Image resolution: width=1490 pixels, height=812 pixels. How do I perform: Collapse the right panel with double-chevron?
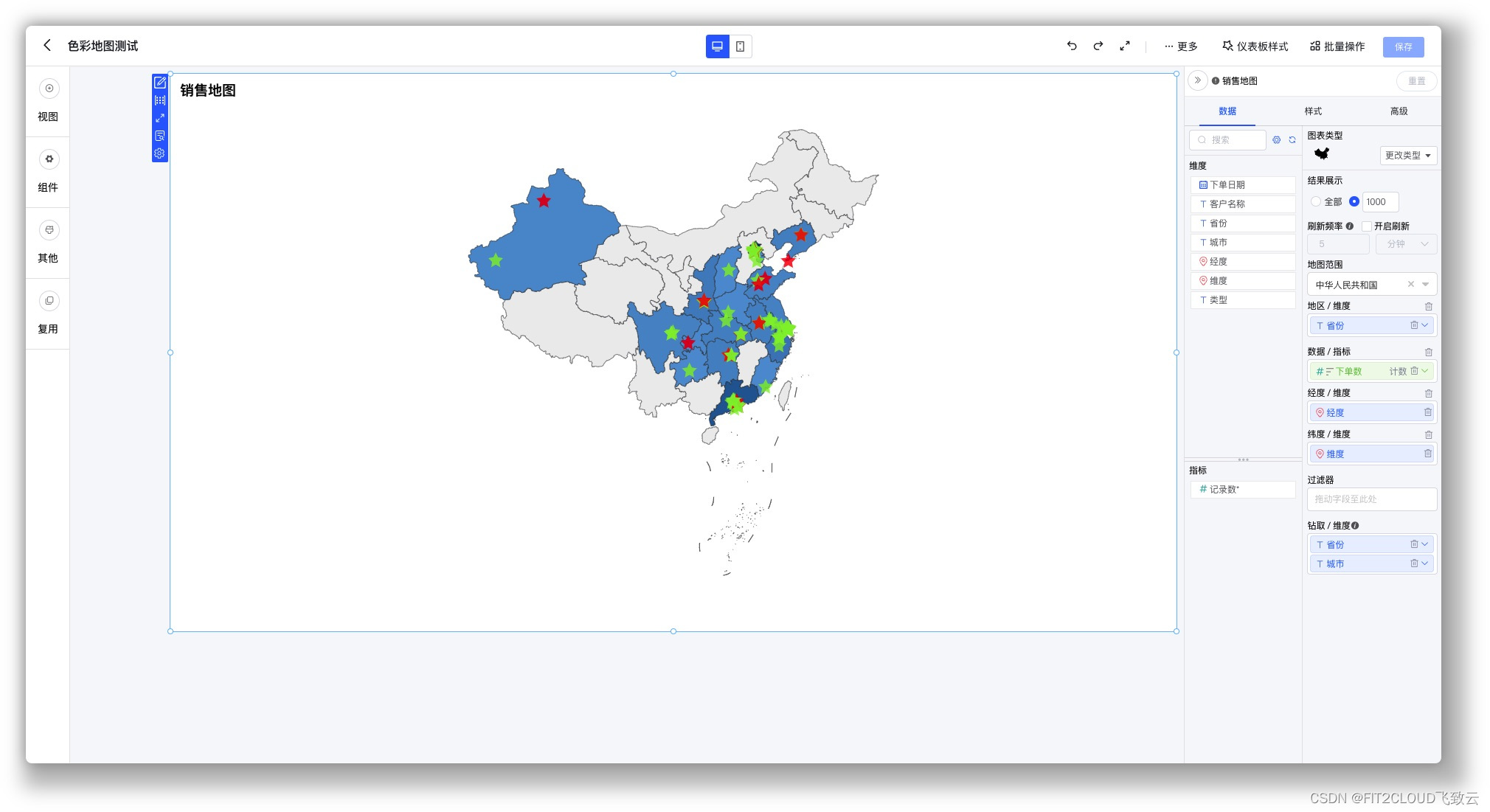click(1198, 80)
